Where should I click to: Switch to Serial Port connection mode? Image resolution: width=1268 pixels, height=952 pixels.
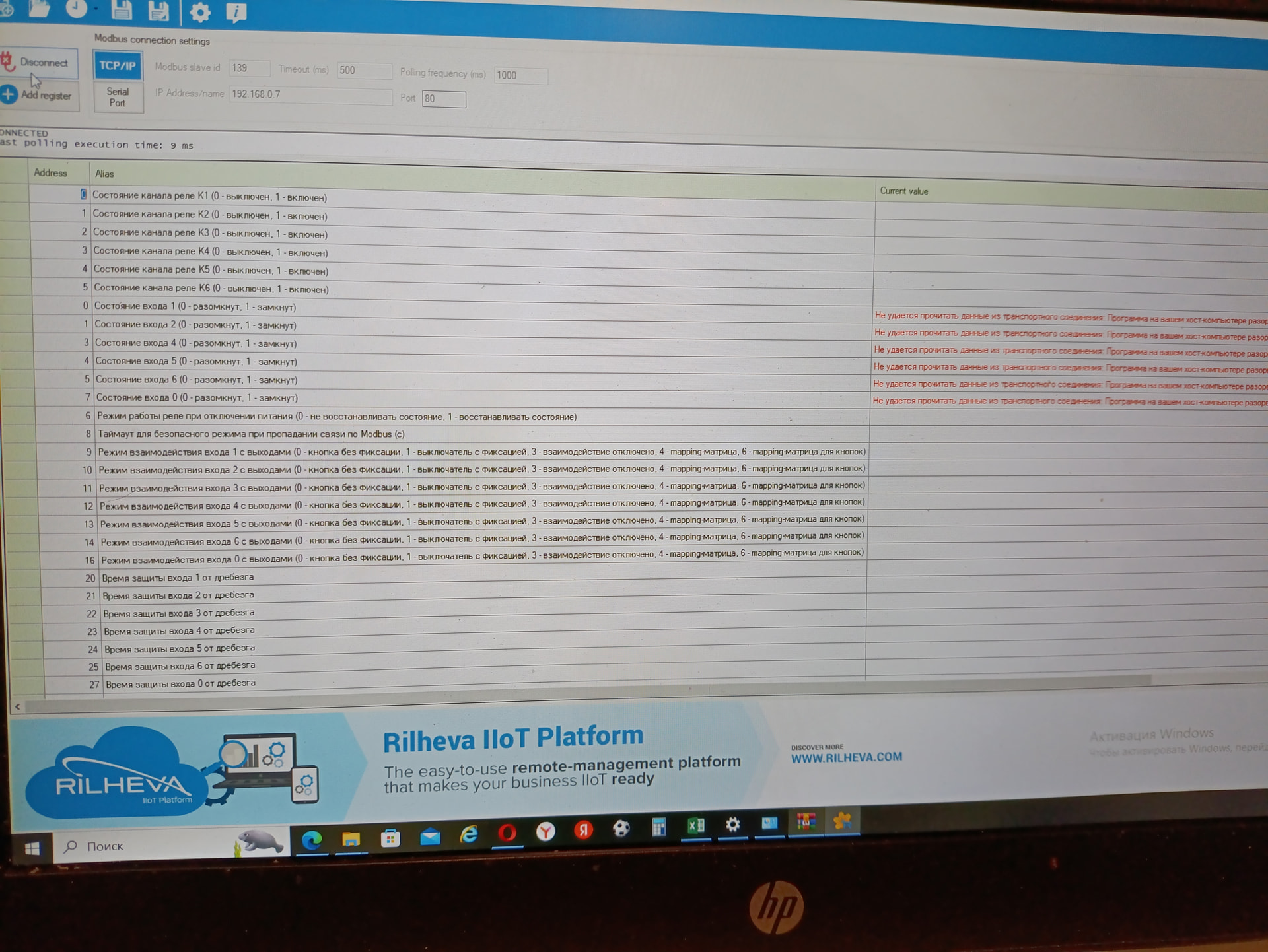(118, 97)
